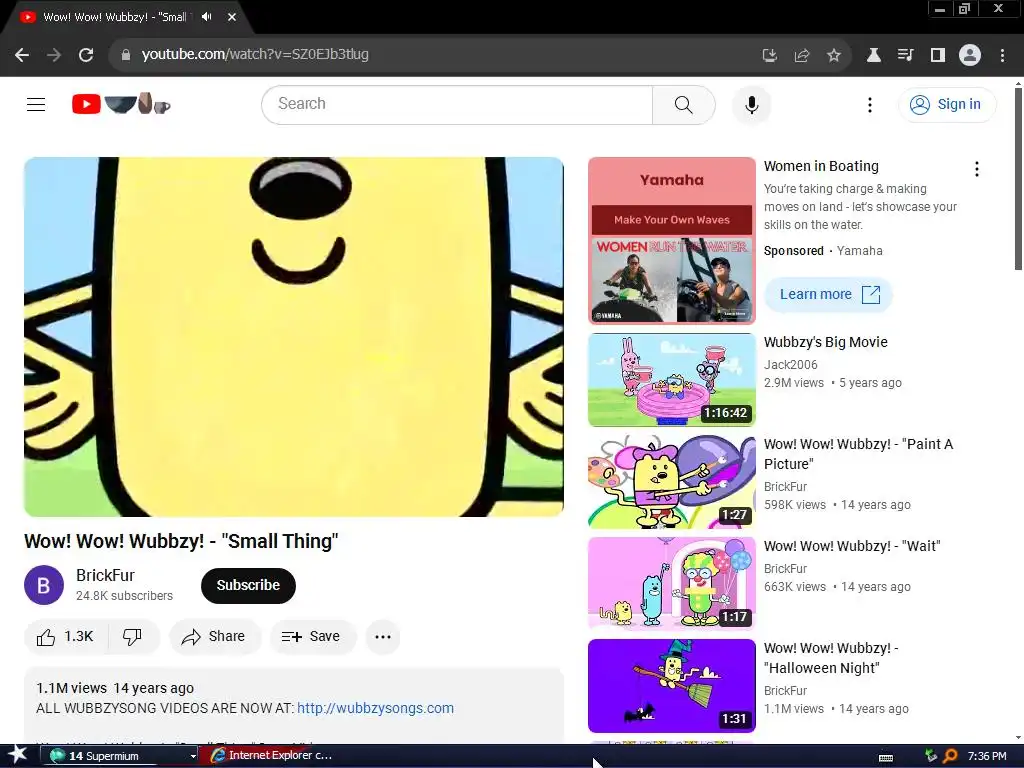Viewport: 1024px width, 768px height.
Task: Open the Wubbzy's Big Movie title
Action: pyautogui.click(x=825, y=342)
